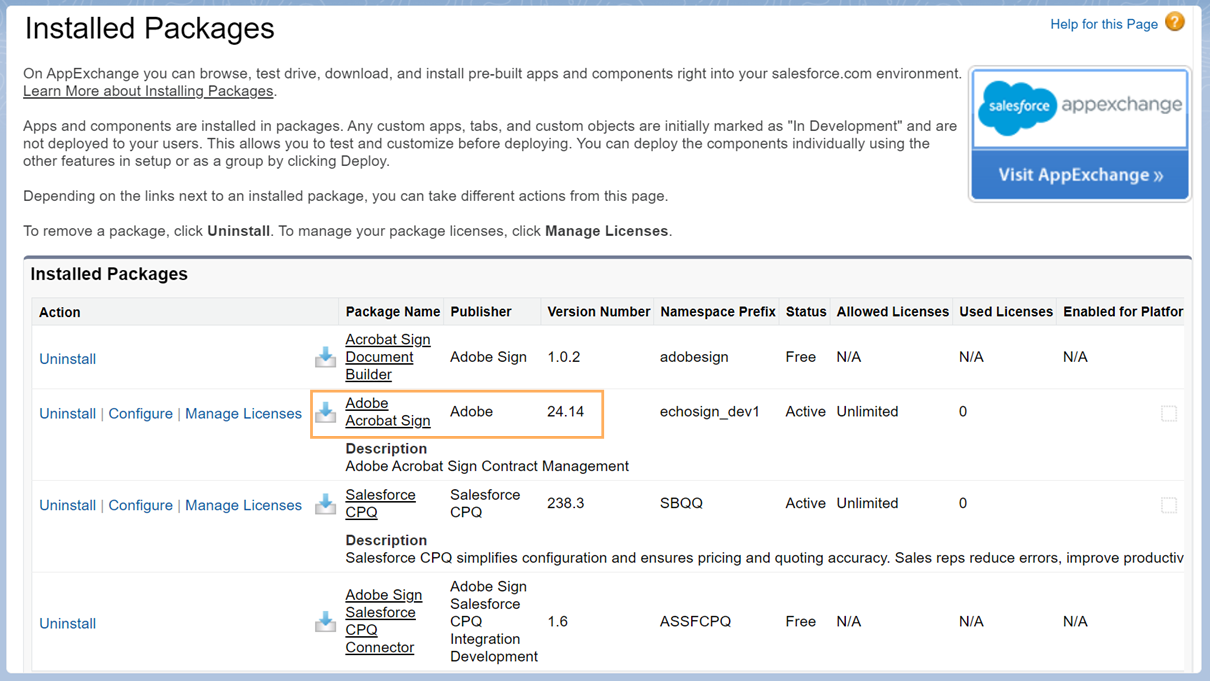
Task: Click the Version Number column header
Action: click(x=598, y=312)
